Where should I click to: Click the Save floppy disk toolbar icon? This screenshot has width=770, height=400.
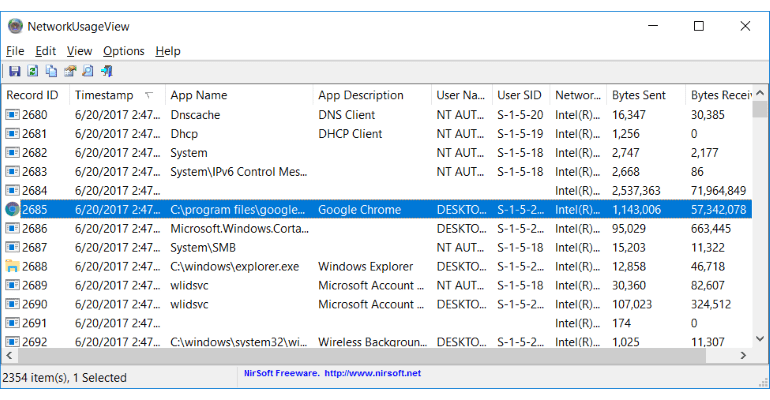coord(14,71)
